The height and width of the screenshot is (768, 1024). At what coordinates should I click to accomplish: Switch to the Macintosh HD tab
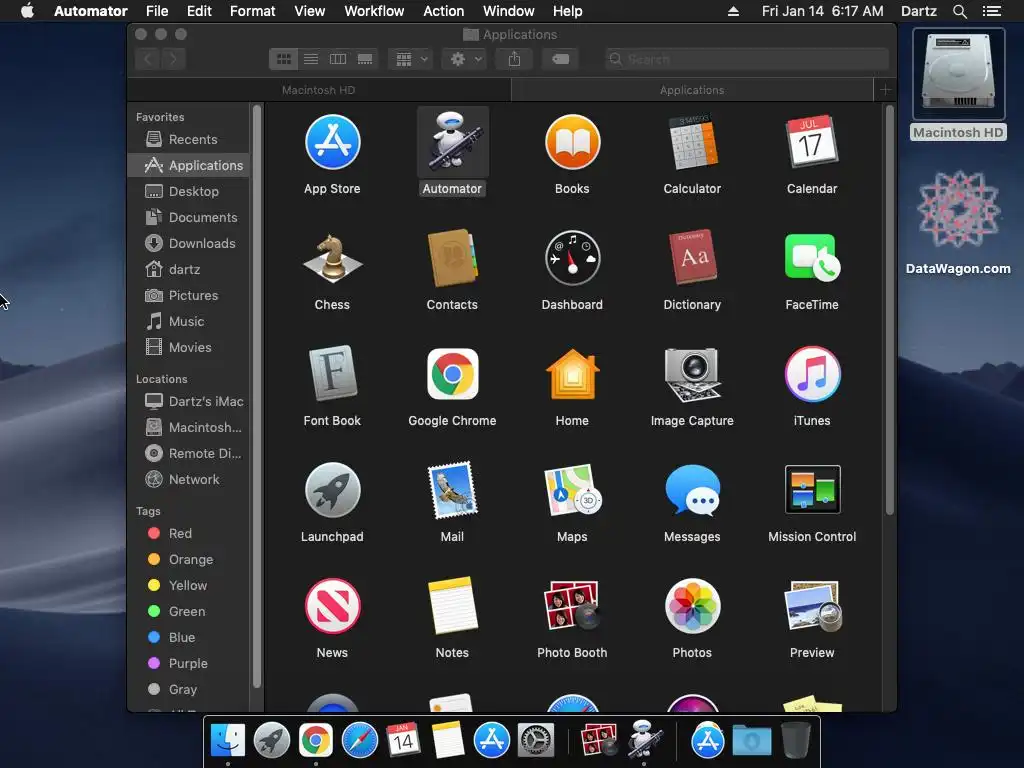tap(319, 90)
